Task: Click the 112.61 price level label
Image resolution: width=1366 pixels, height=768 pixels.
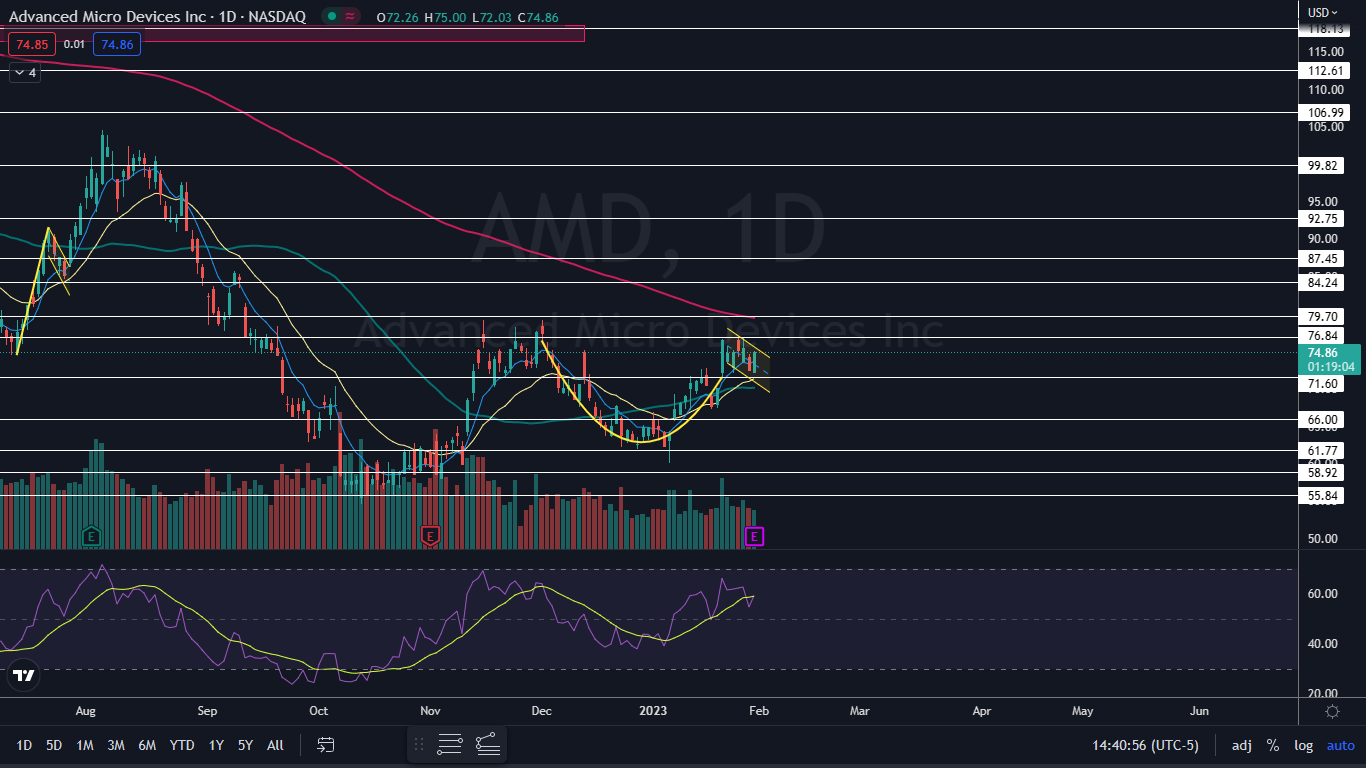Action: coord(1324,71)
